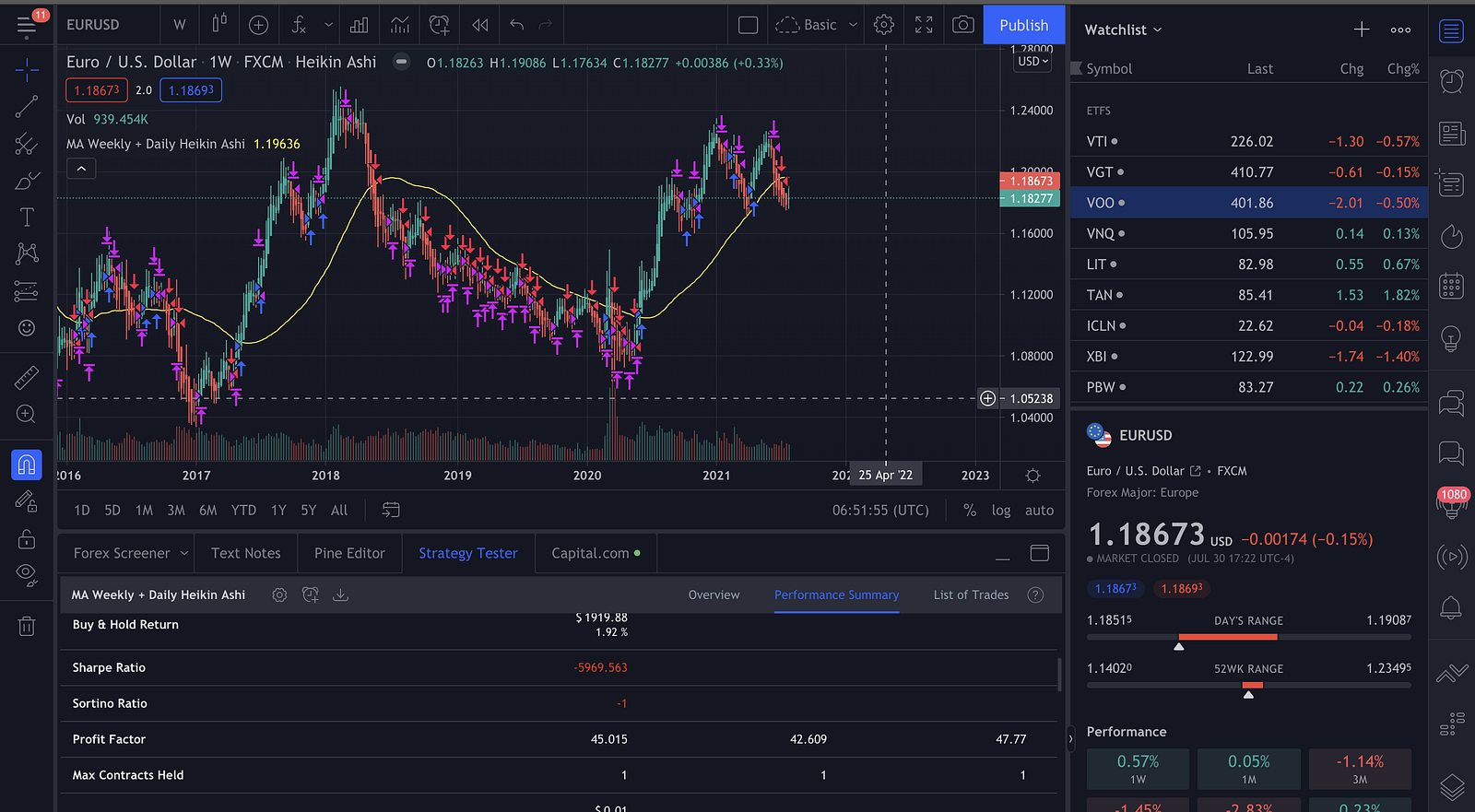Select the text annotation tool
The image size is (1475, 812).
[x=27, y=217]
